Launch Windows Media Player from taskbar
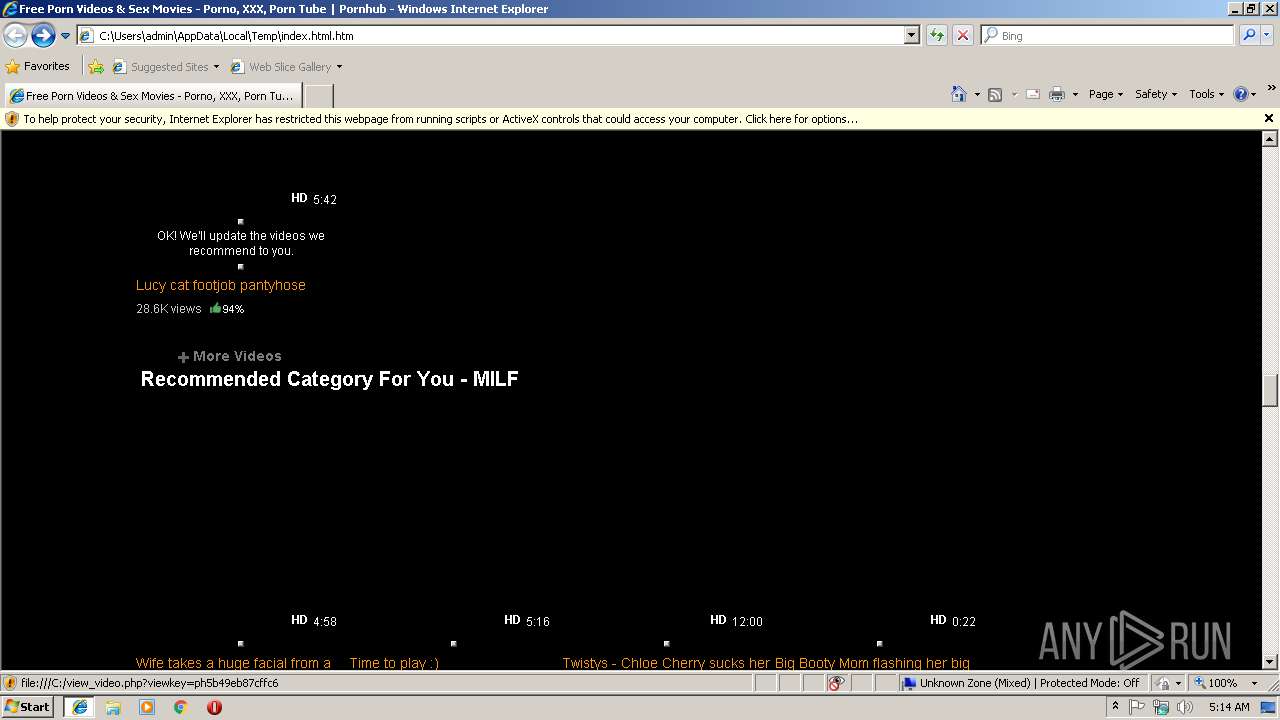This screenshot has width=1280, height=720. (x=147, y=707)
